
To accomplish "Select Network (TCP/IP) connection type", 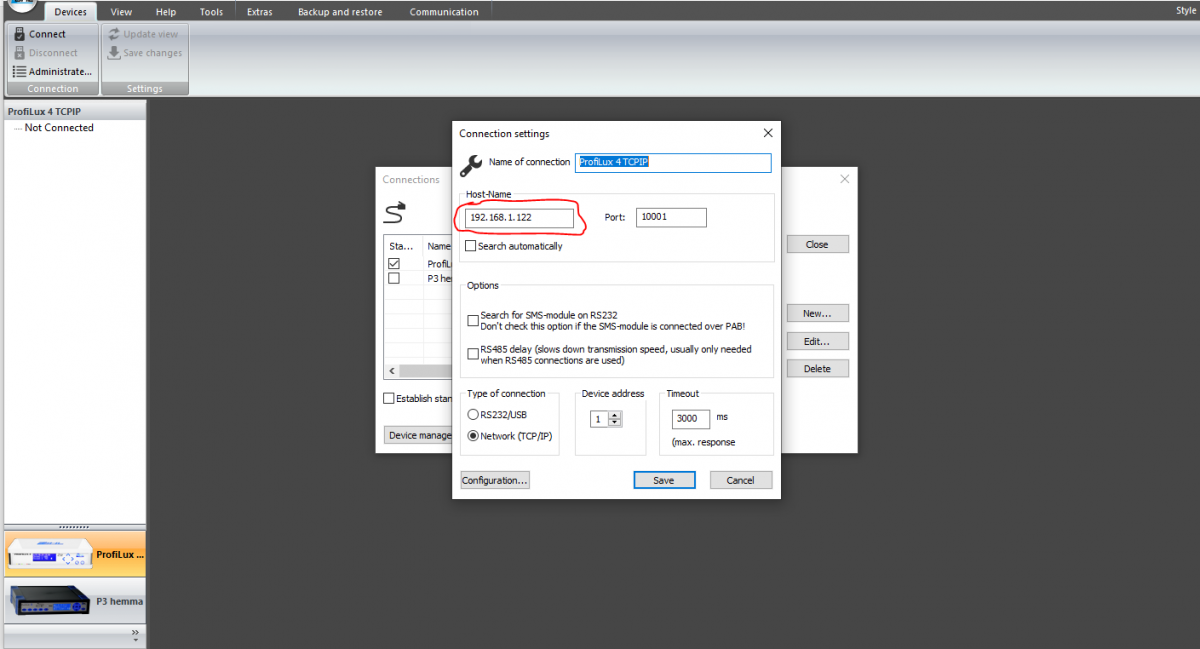I will pyautogui.click(x=473, y=436).
